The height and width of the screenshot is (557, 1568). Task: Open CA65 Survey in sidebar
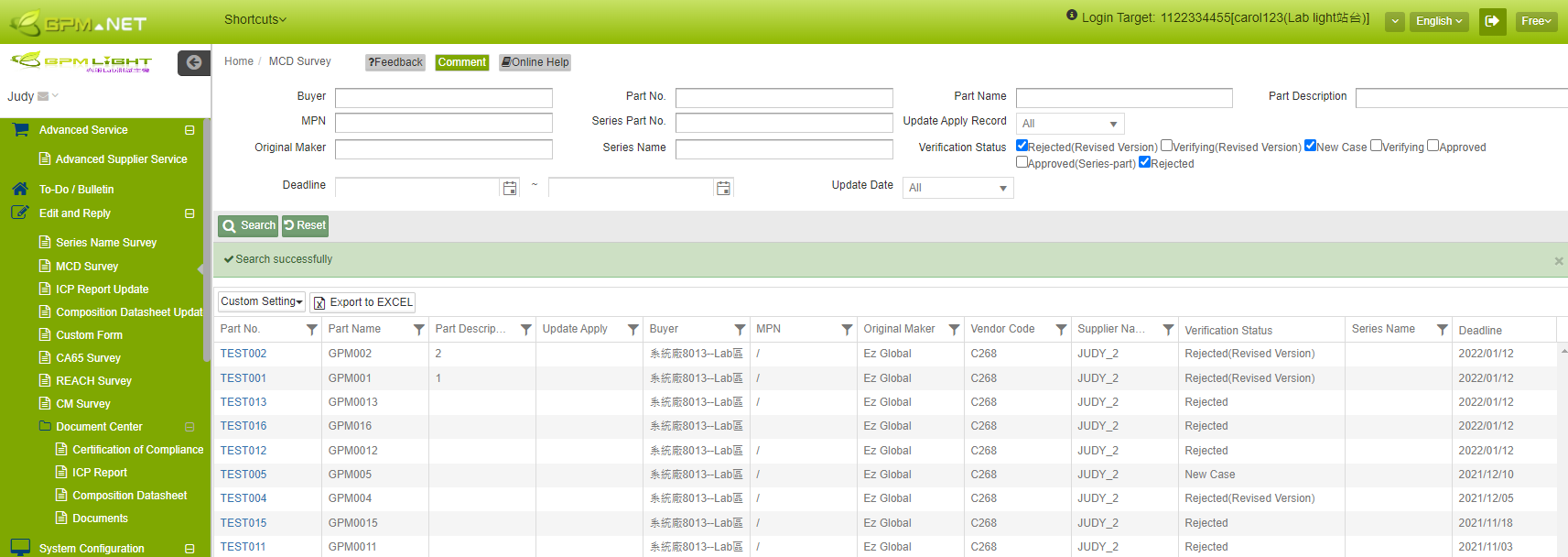[x=88, y=358]
